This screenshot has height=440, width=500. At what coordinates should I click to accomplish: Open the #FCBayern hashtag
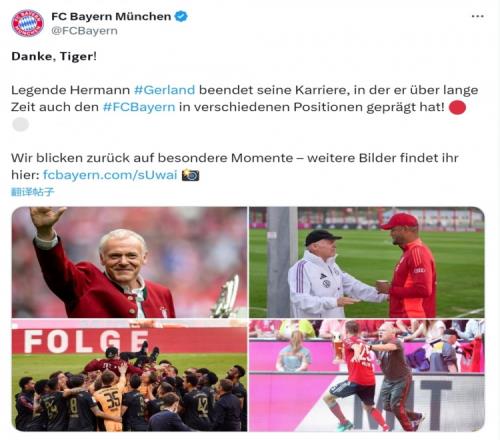click(x=139, y=107)
